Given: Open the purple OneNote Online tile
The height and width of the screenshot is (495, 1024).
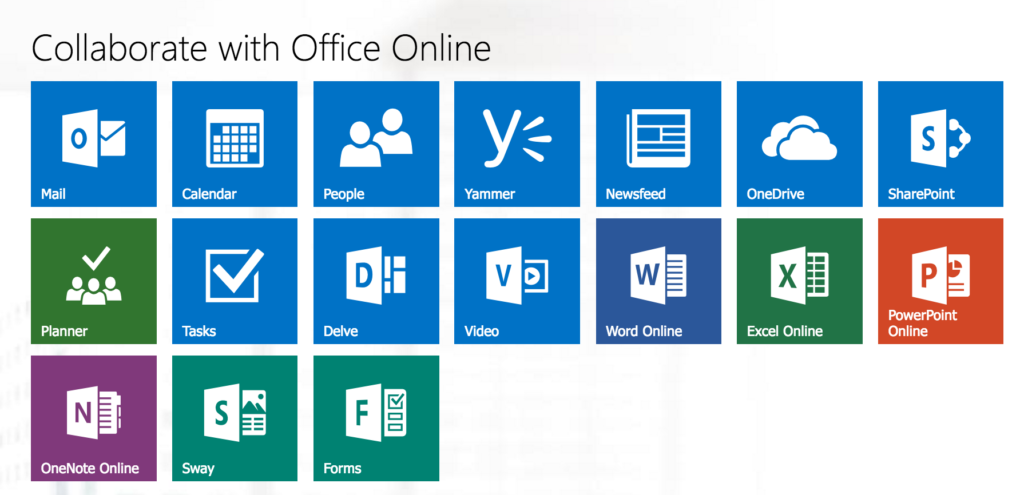Looking at the screenshot, I should (x=93, y=418).
